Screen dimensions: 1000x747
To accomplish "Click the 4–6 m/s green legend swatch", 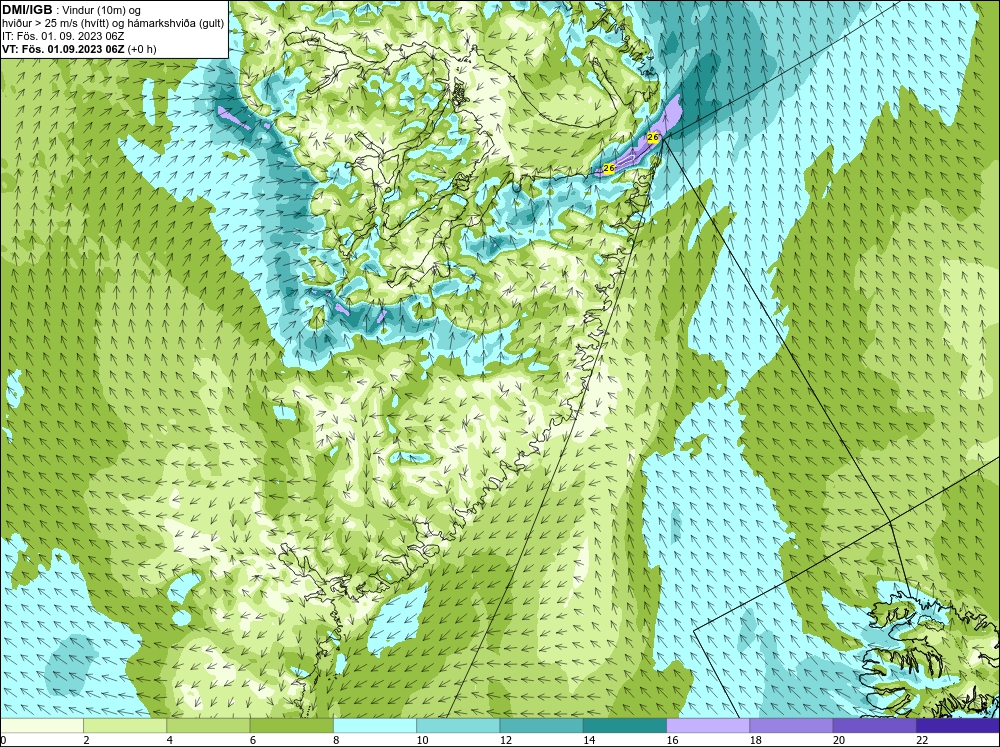I will tap(209, 726).
